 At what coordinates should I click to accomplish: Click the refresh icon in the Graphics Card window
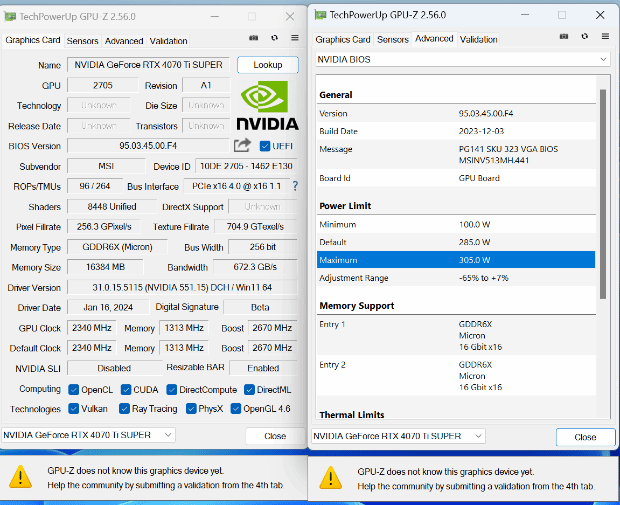coord(273,38)
